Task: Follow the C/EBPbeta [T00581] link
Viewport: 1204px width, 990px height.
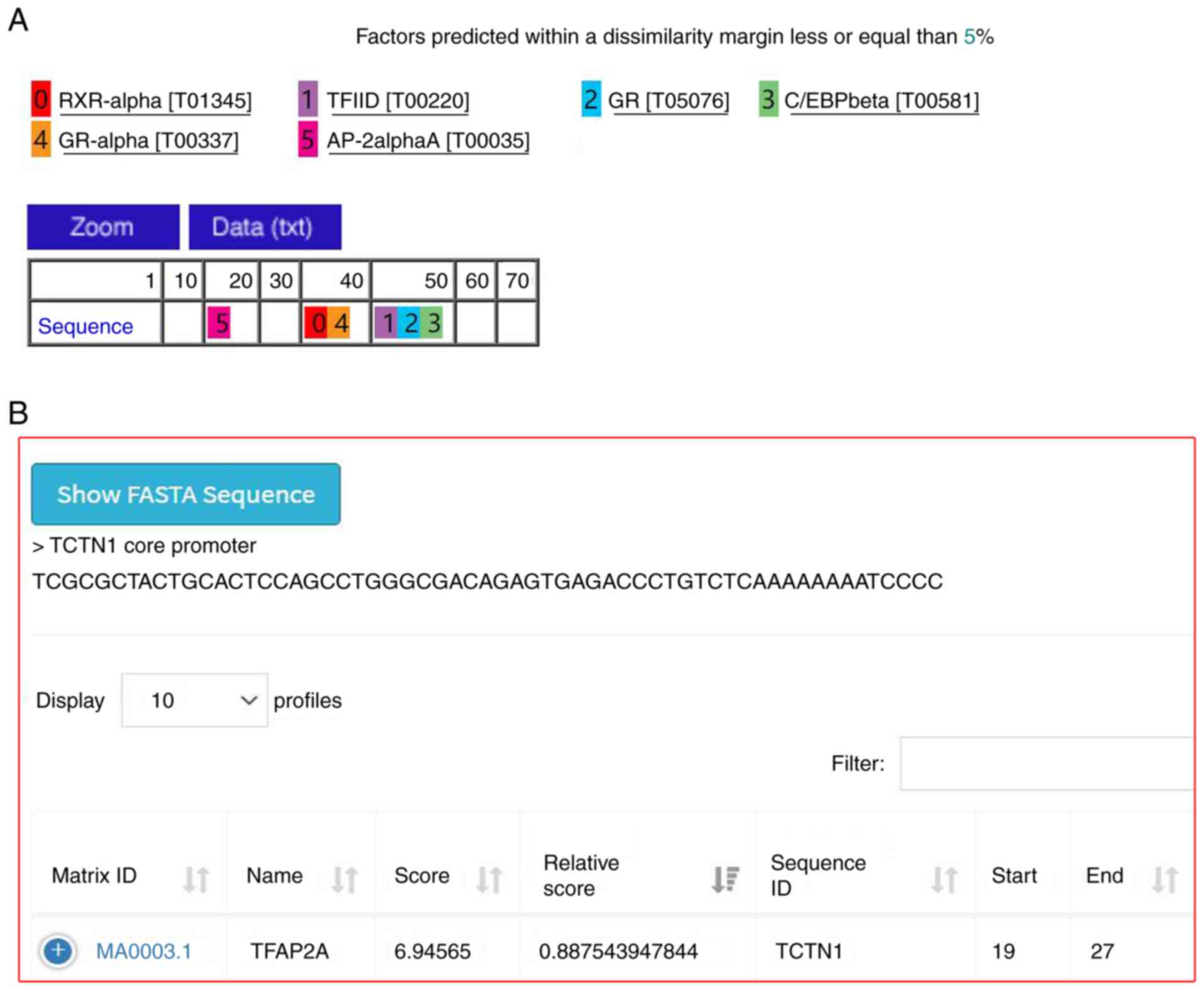Action: [x=880, y=101]
